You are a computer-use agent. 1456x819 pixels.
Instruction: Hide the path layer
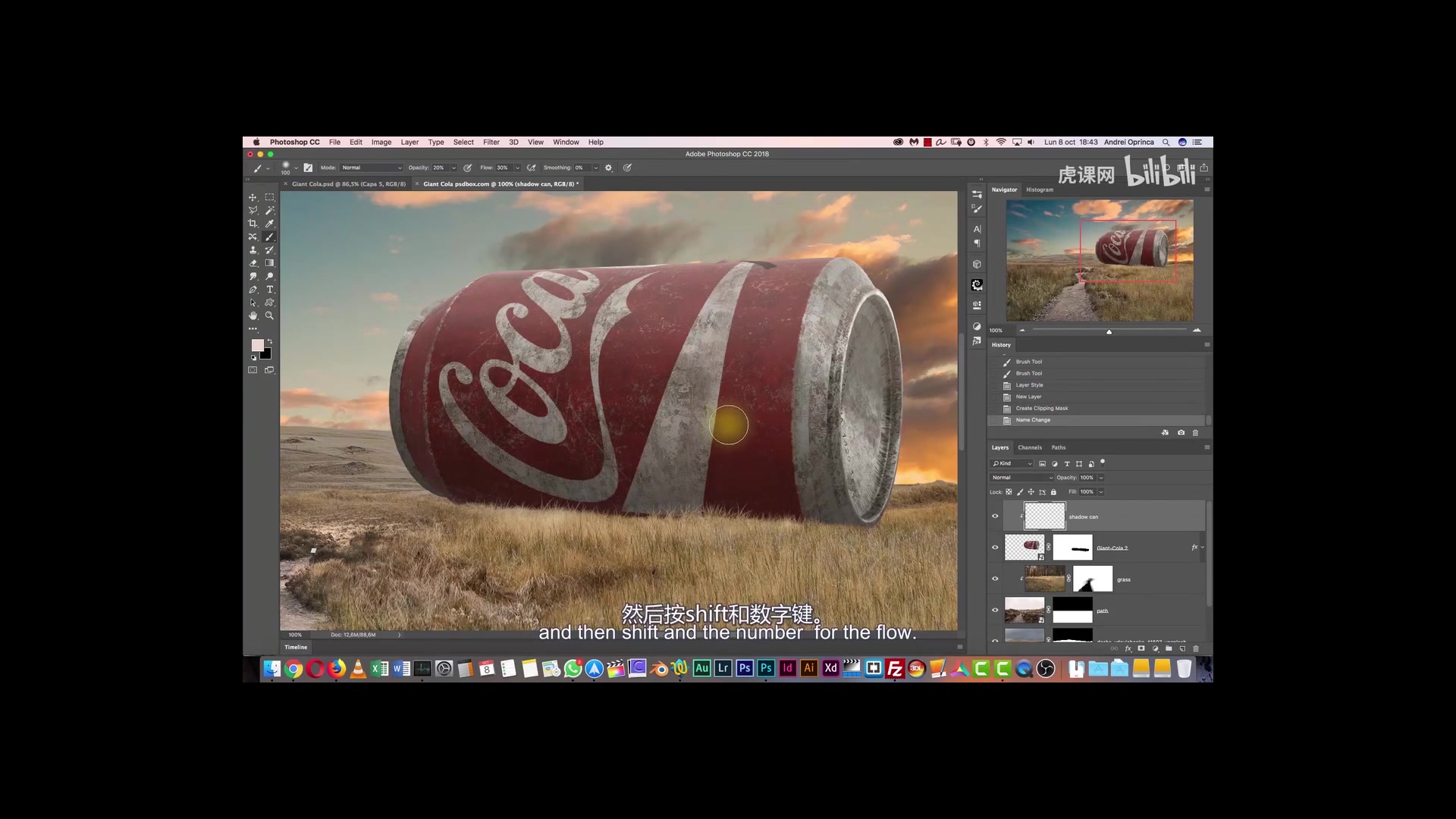click(995, 610)
